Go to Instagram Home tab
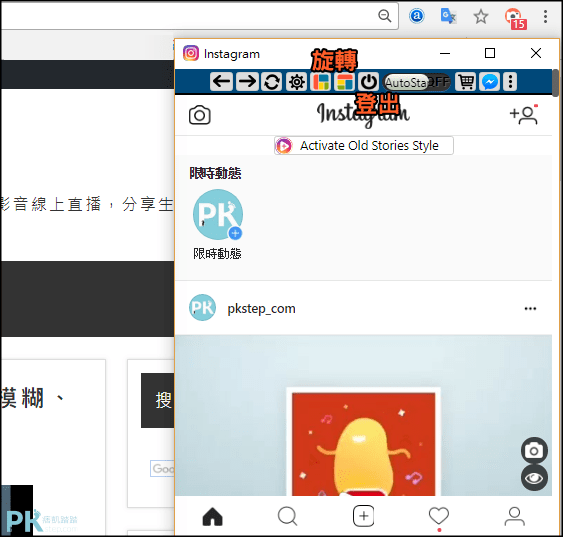563x537 pixels. coord(213,517)
